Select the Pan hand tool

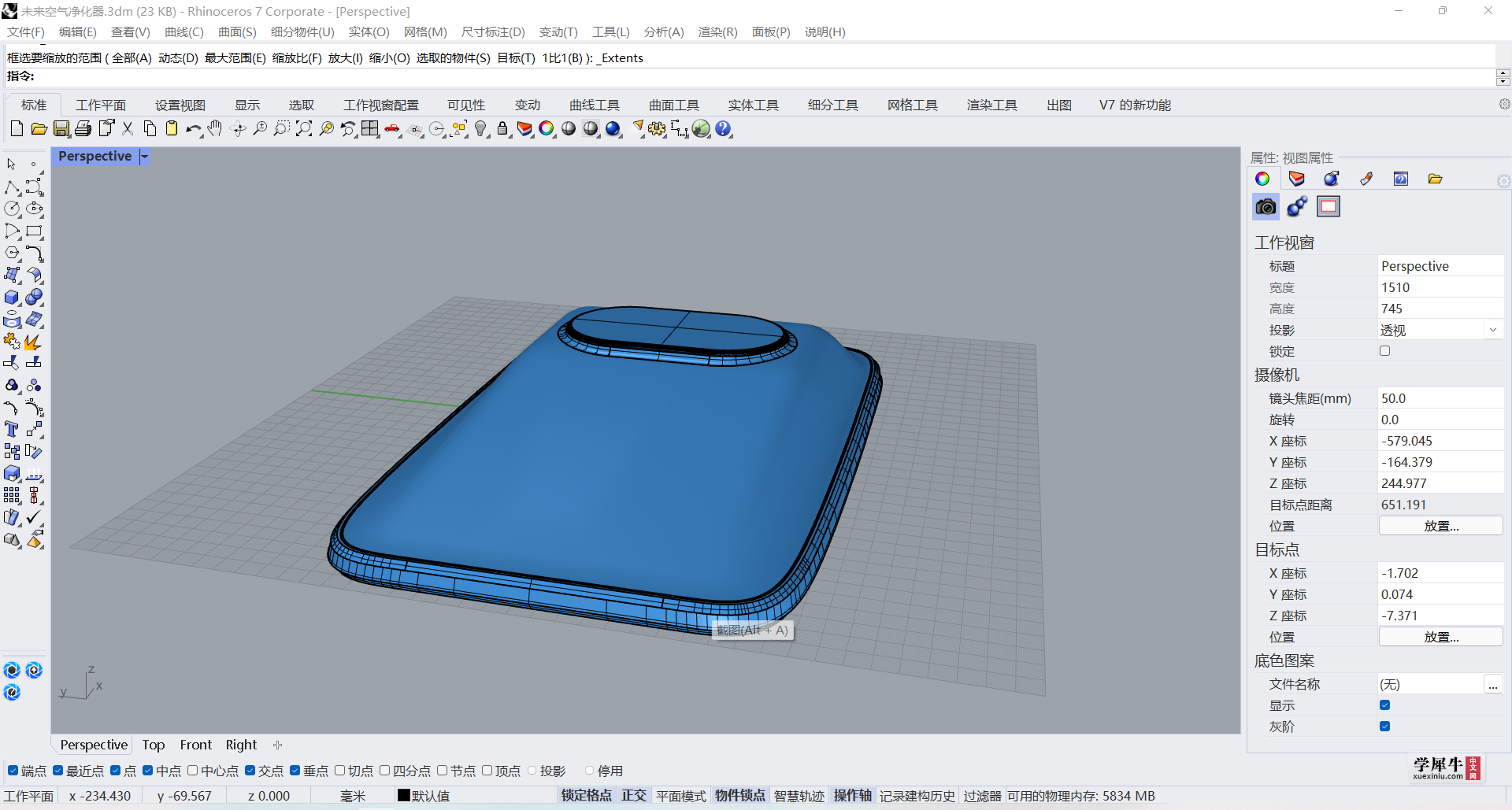tap(215, 128)
